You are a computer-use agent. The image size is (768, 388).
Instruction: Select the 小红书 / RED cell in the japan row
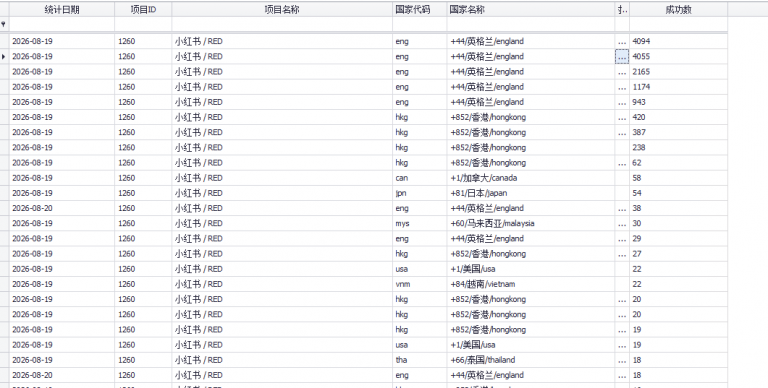click(282, 194)
